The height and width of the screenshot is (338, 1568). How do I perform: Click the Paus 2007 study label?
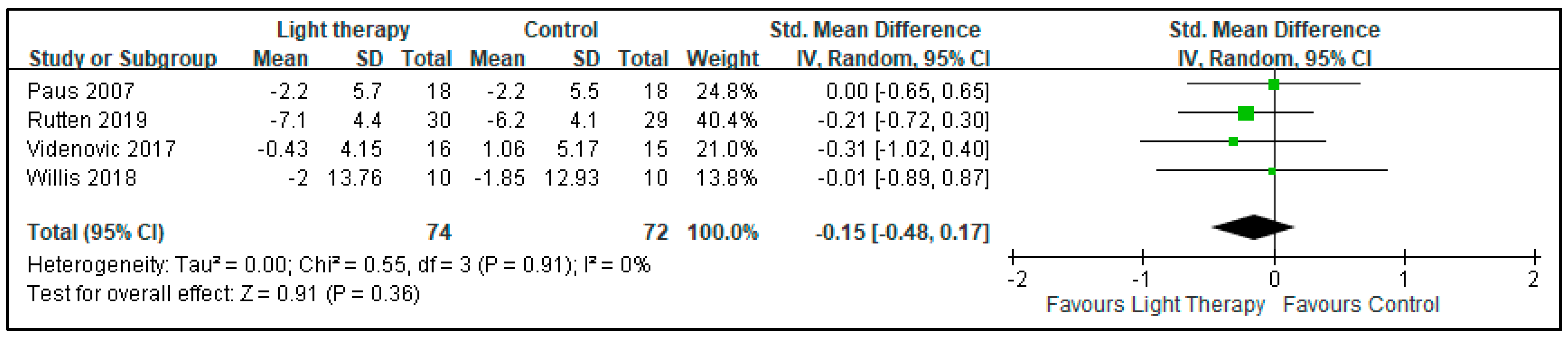[81, 91]
